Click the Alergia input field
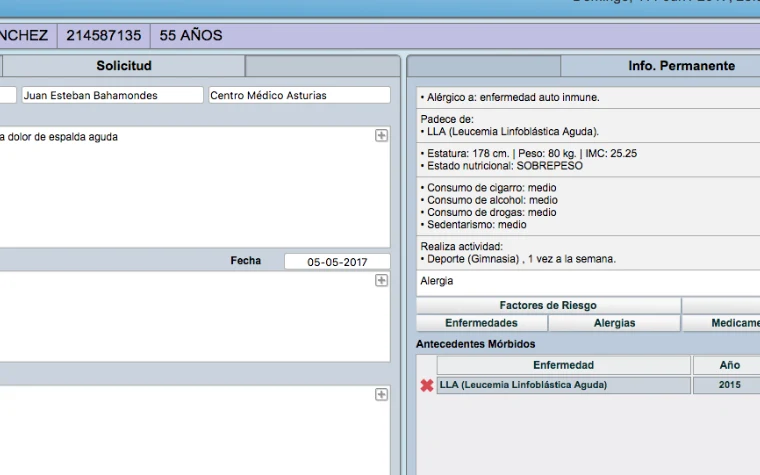The image size is (760, 475). [x=588, y=283]
